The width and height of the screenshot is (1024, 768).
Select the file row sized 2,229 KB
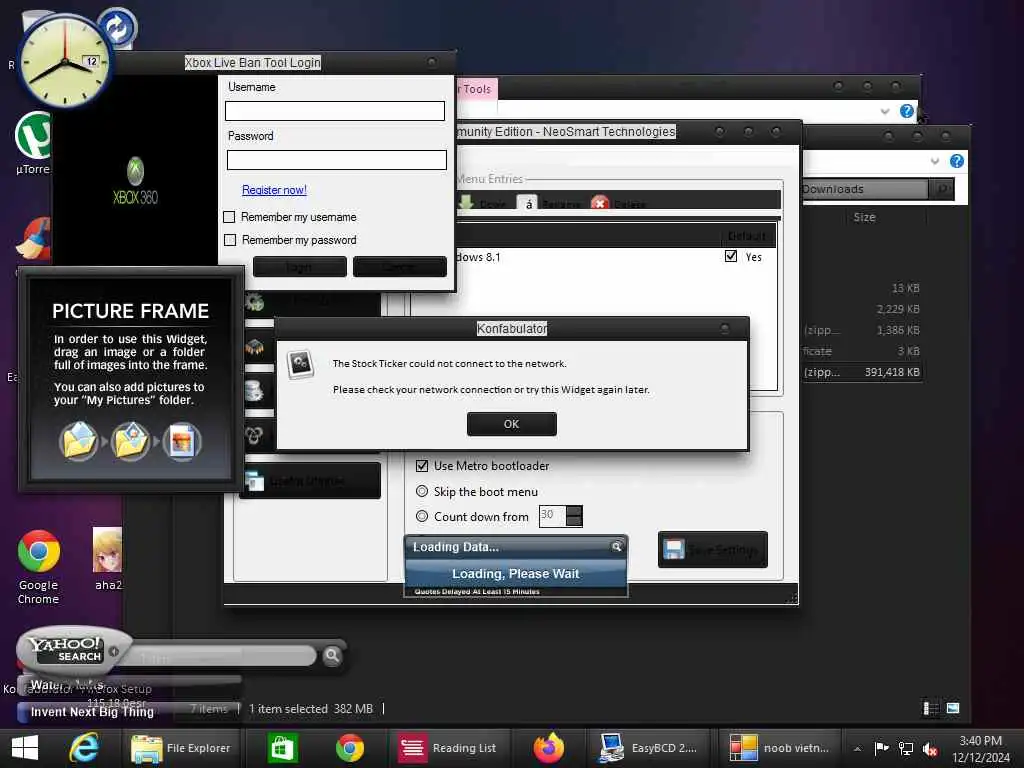point(862,309)
